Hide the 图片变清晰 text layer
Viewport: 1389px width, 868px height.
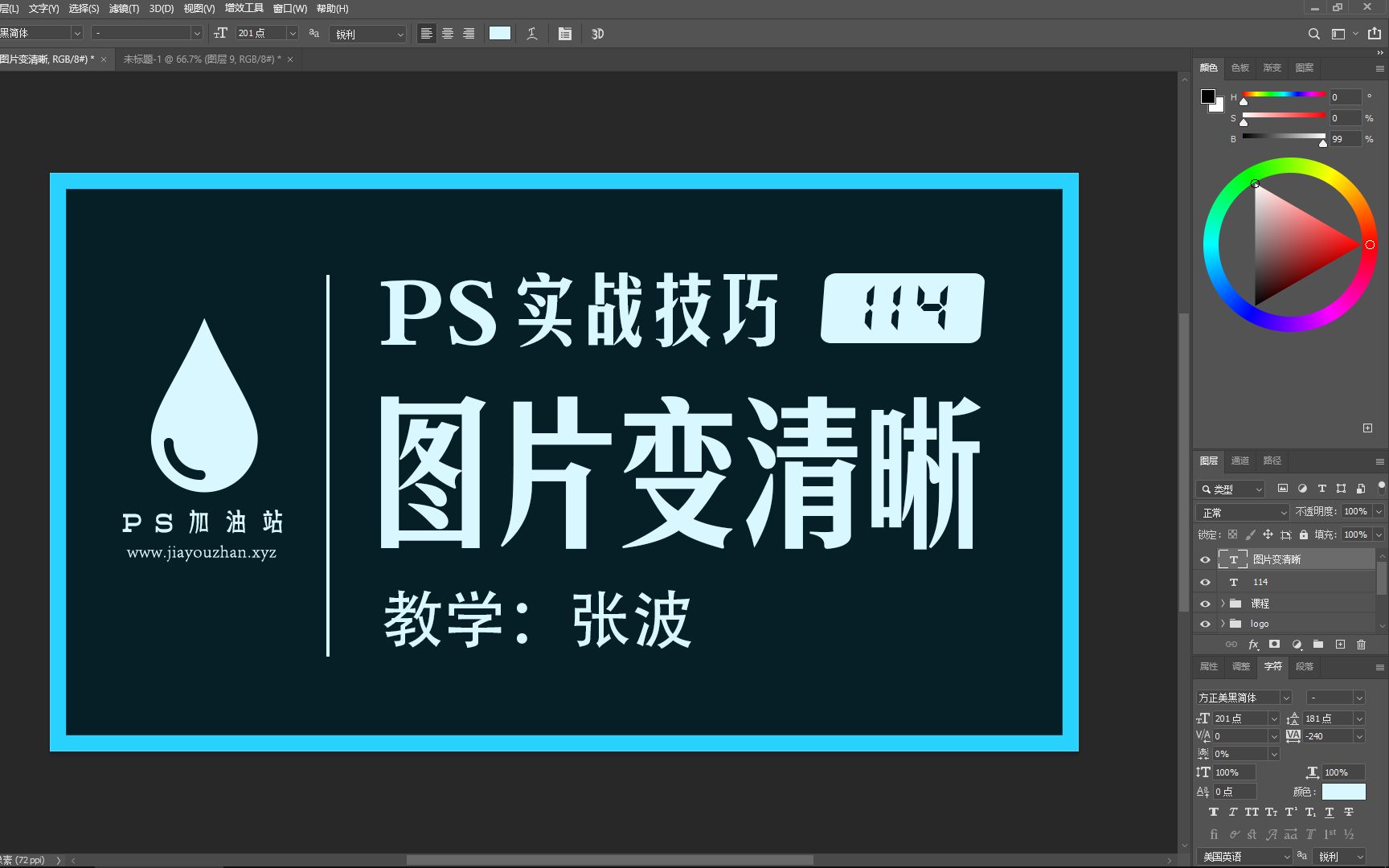[x=1205, y=560]
